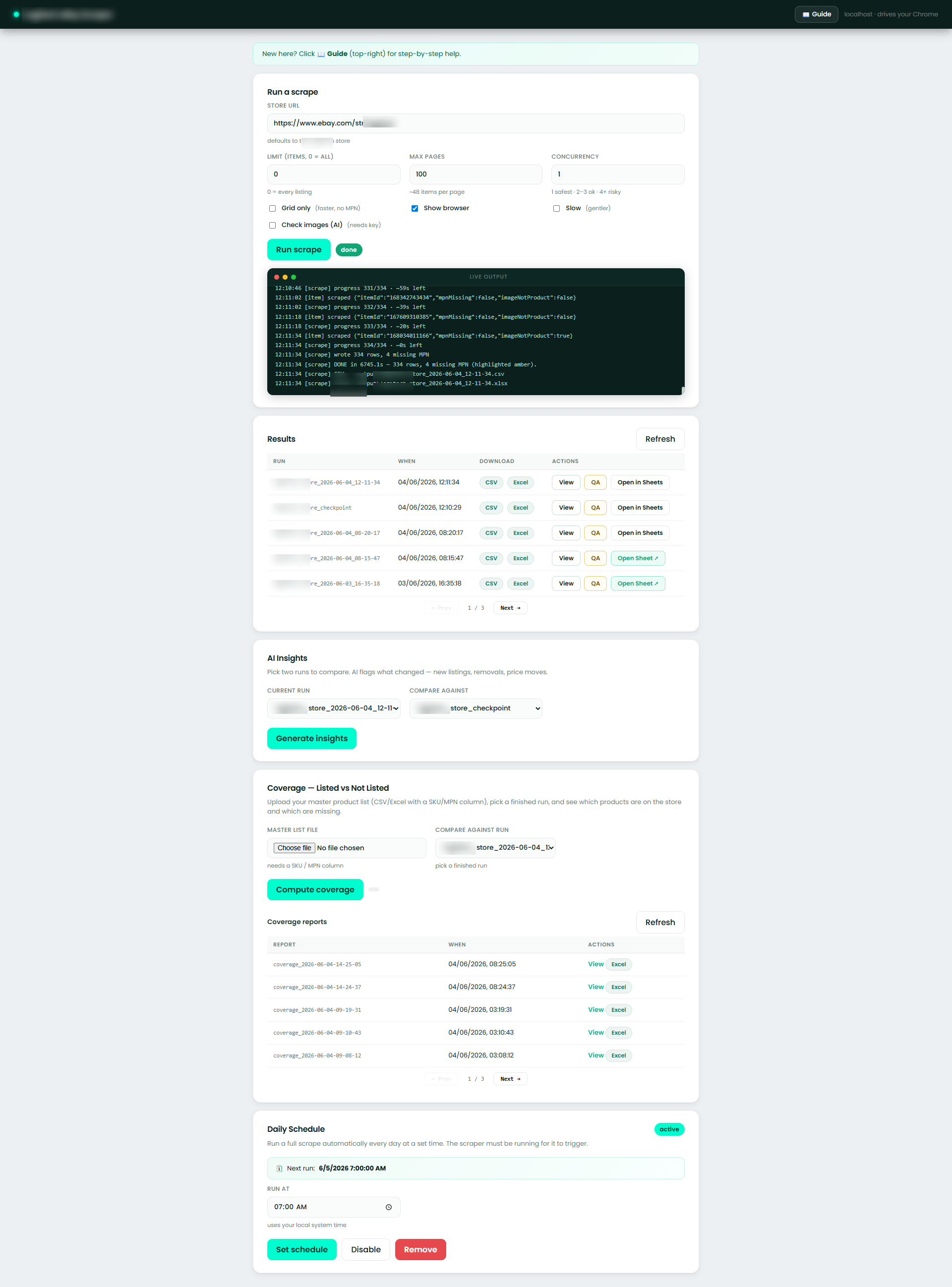Open QA for the 03/06 16:35:18 run
Screen dimensions: 952x1287
click(595, 584)
